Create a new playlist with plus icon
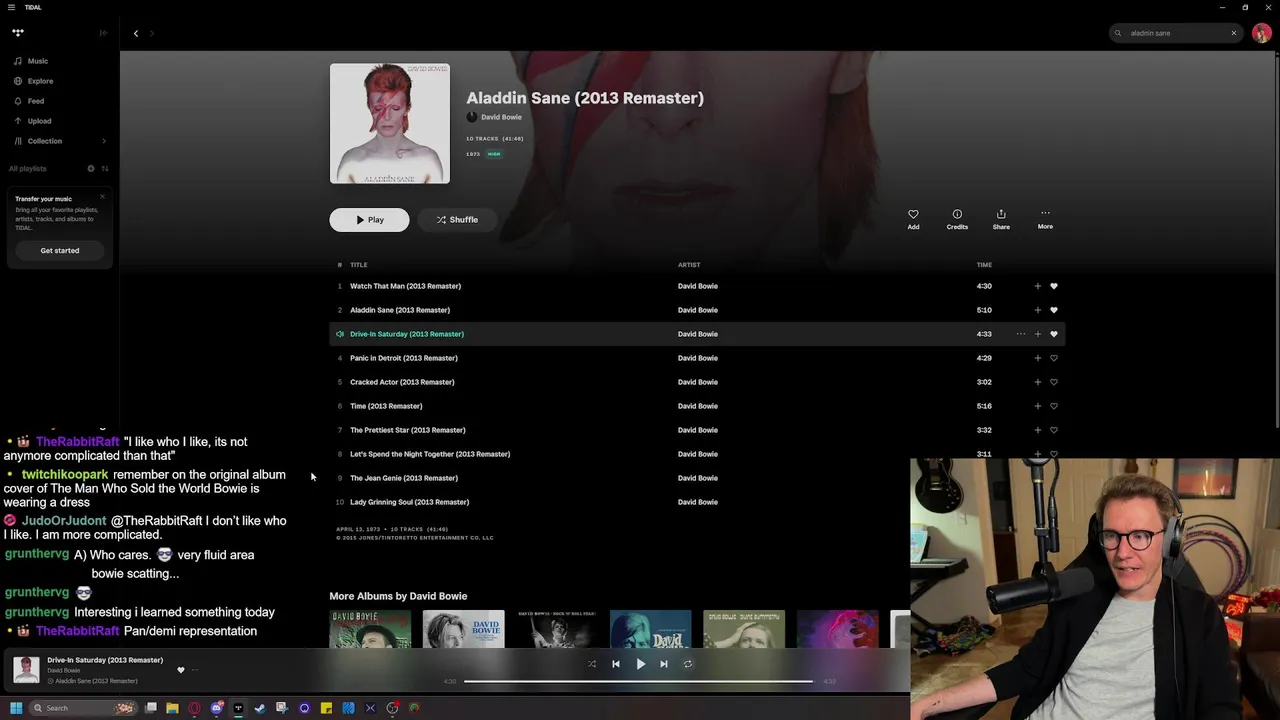Viewport: 1280px width, 720px height. [90, 168]
